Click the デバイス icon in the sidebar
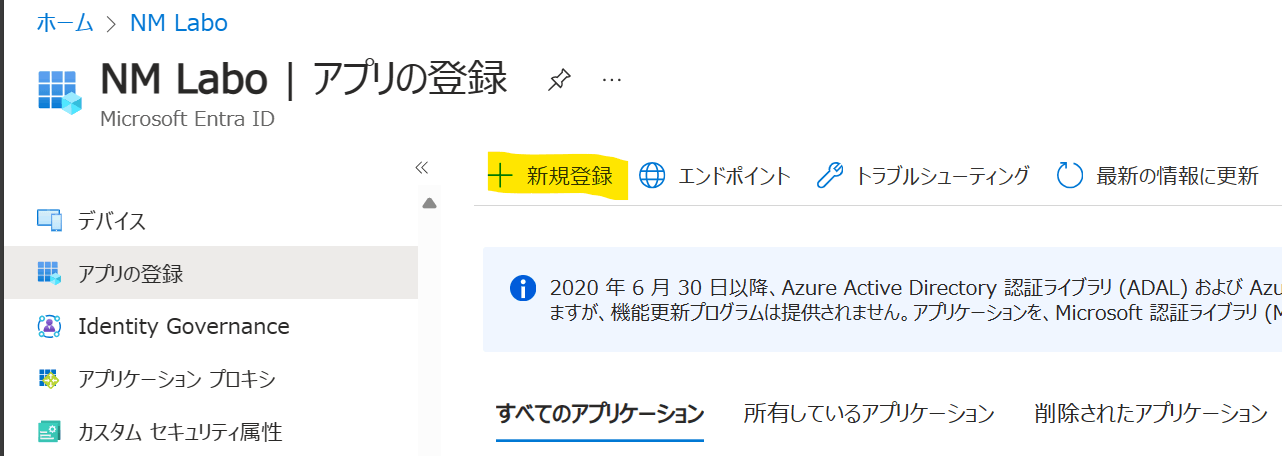Viewport: 1282px width, 456px height. (x=49, y=220)
